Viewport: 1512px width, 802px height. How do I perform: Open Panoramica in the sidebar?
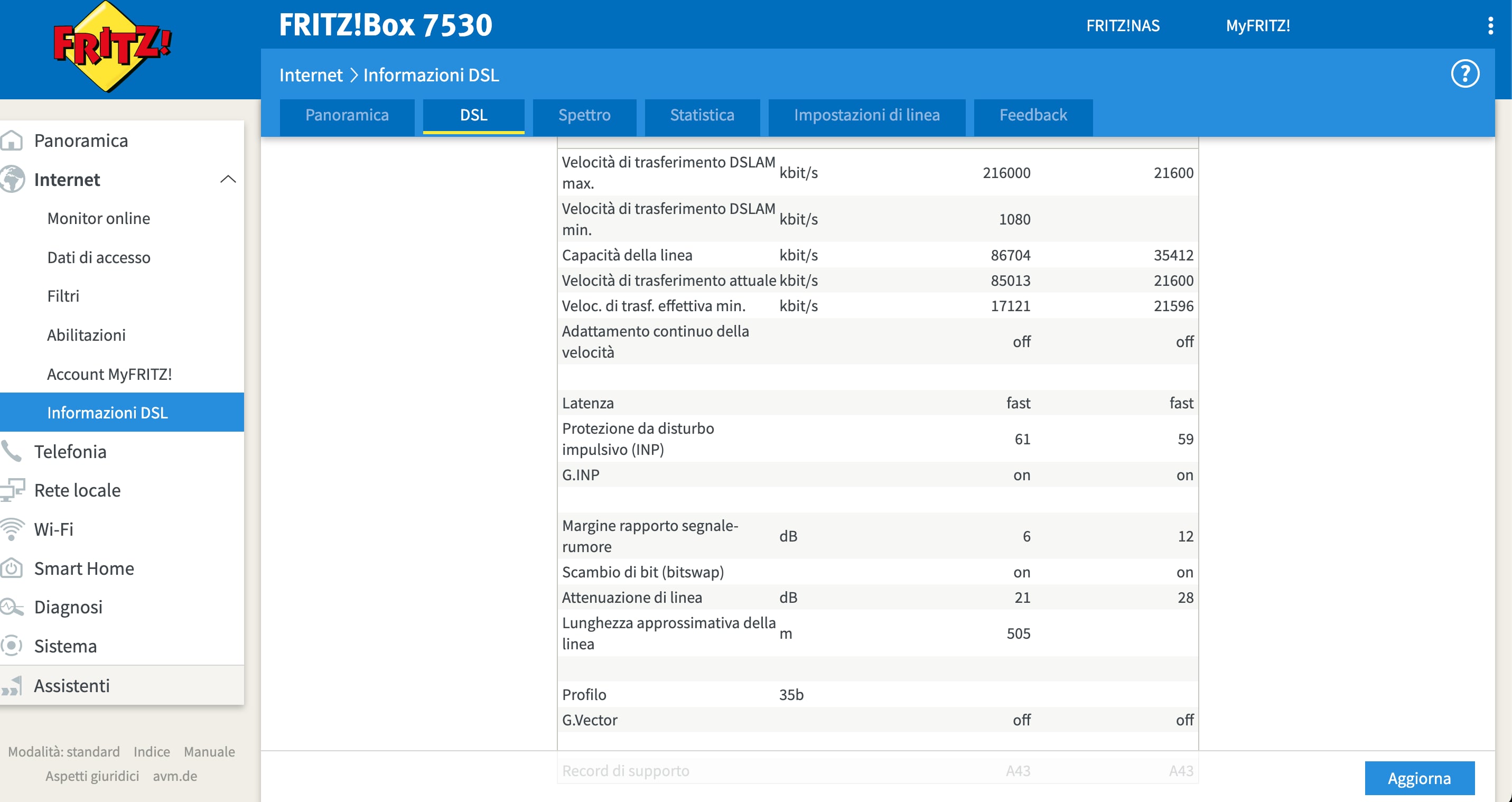[x=81, y=141]
